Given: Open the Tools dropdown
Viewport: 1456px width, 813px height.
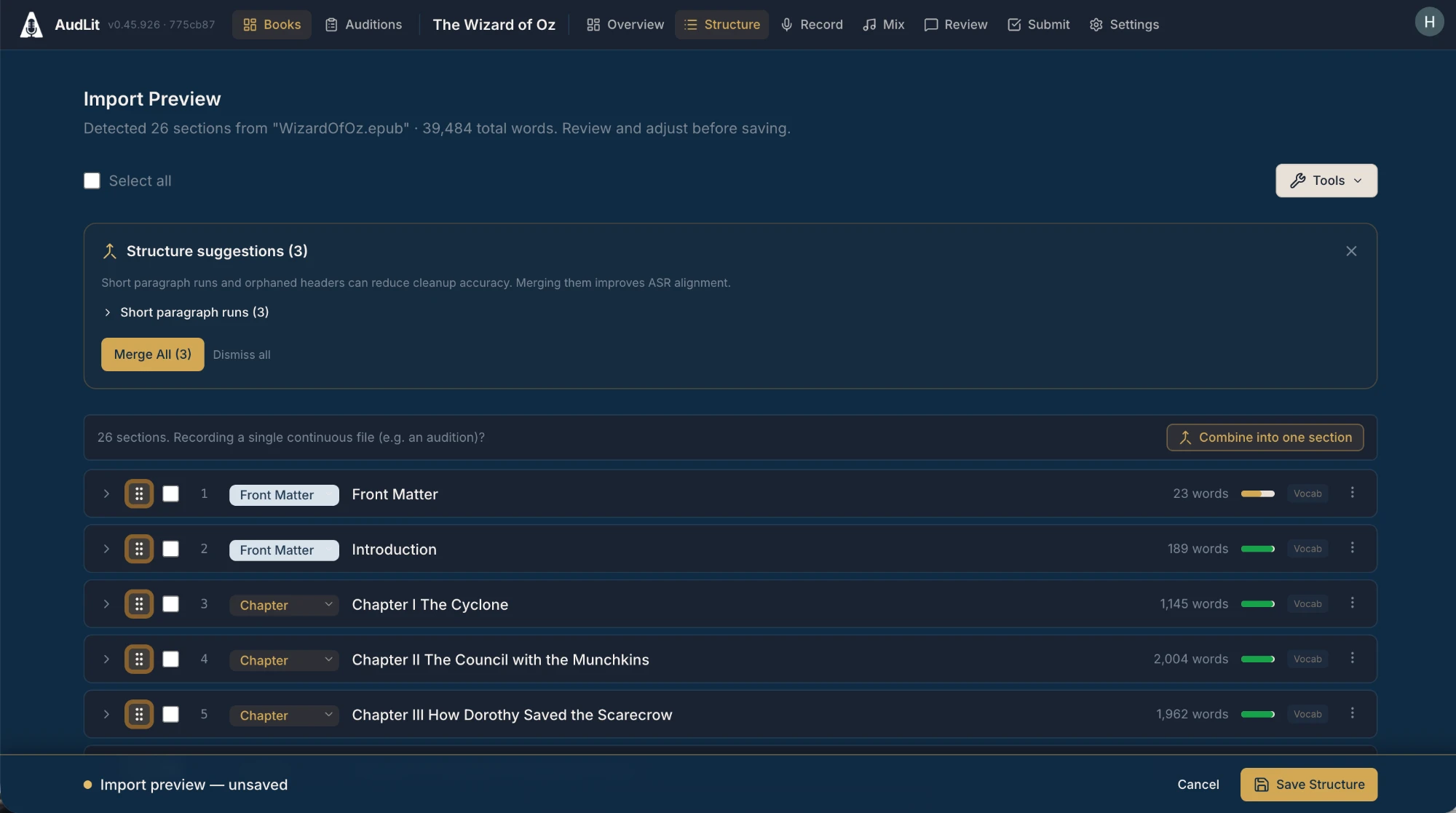Looking at the screenshot, I should point(1326,181).
